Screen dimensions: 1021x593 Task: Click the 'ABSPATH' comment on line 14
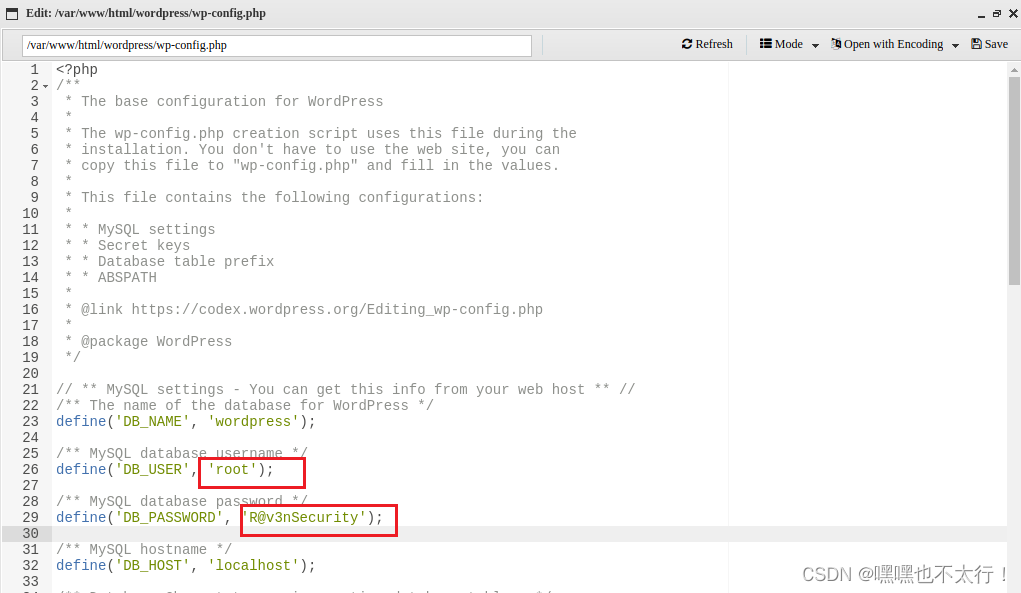(x=127, y=278)
